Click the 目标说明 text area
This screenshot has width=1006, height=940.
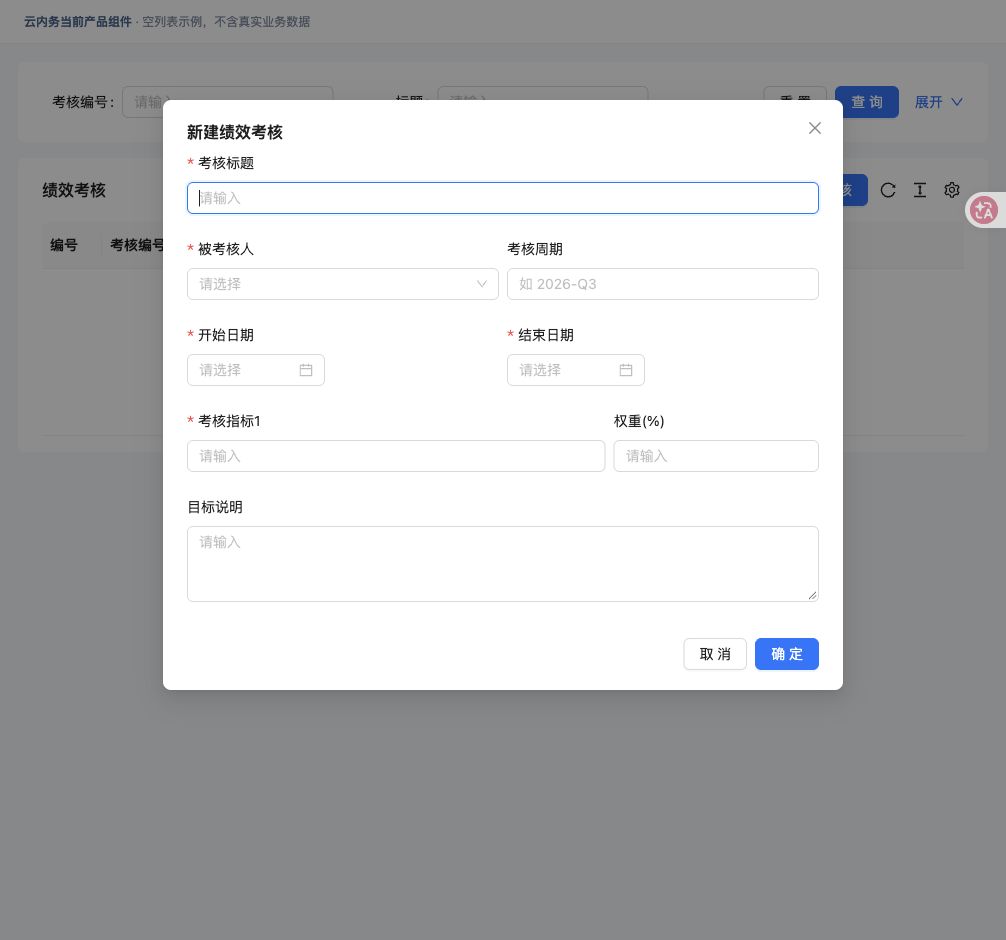[502, 563]
